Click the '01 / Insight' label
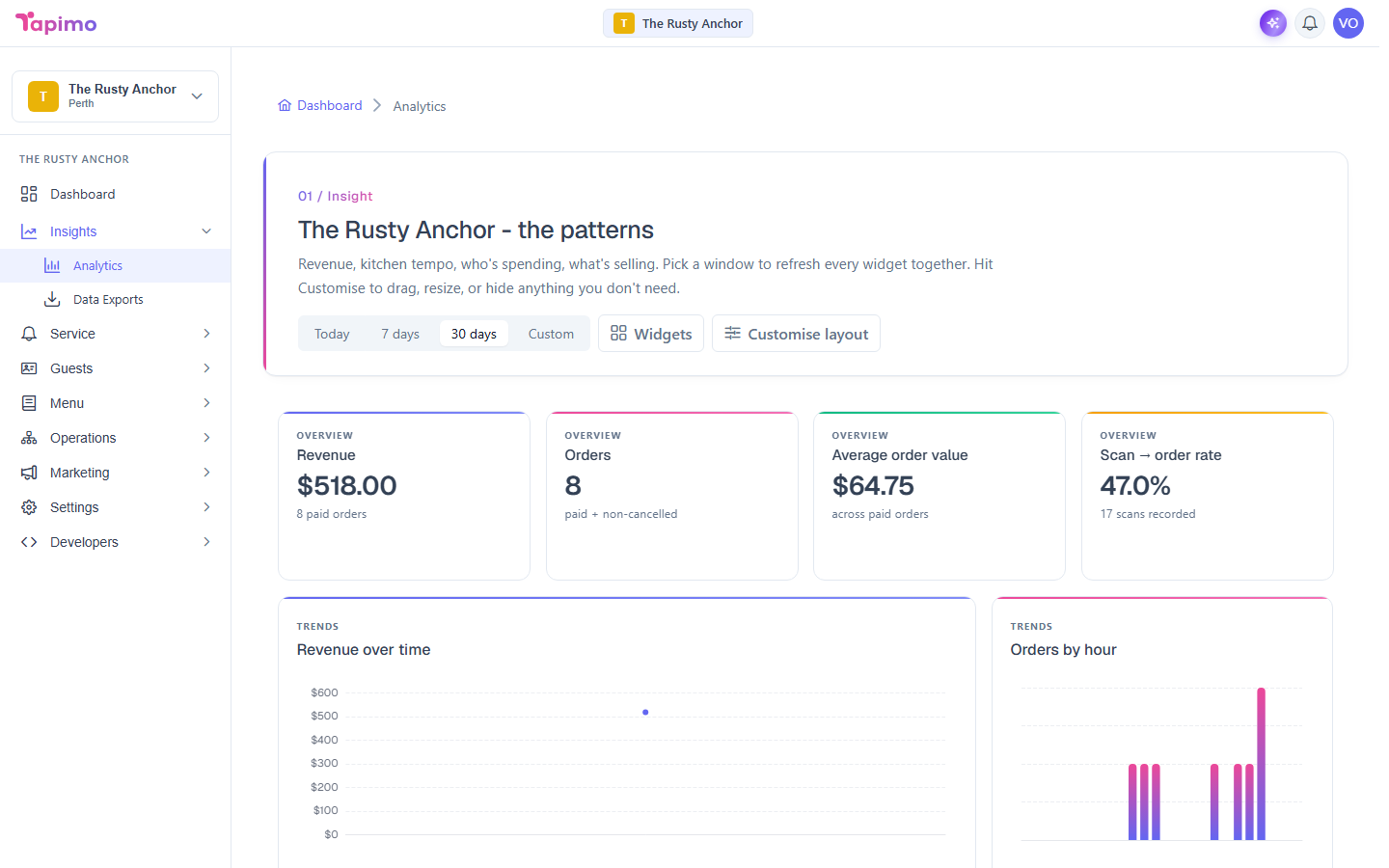 coord(335,196)
